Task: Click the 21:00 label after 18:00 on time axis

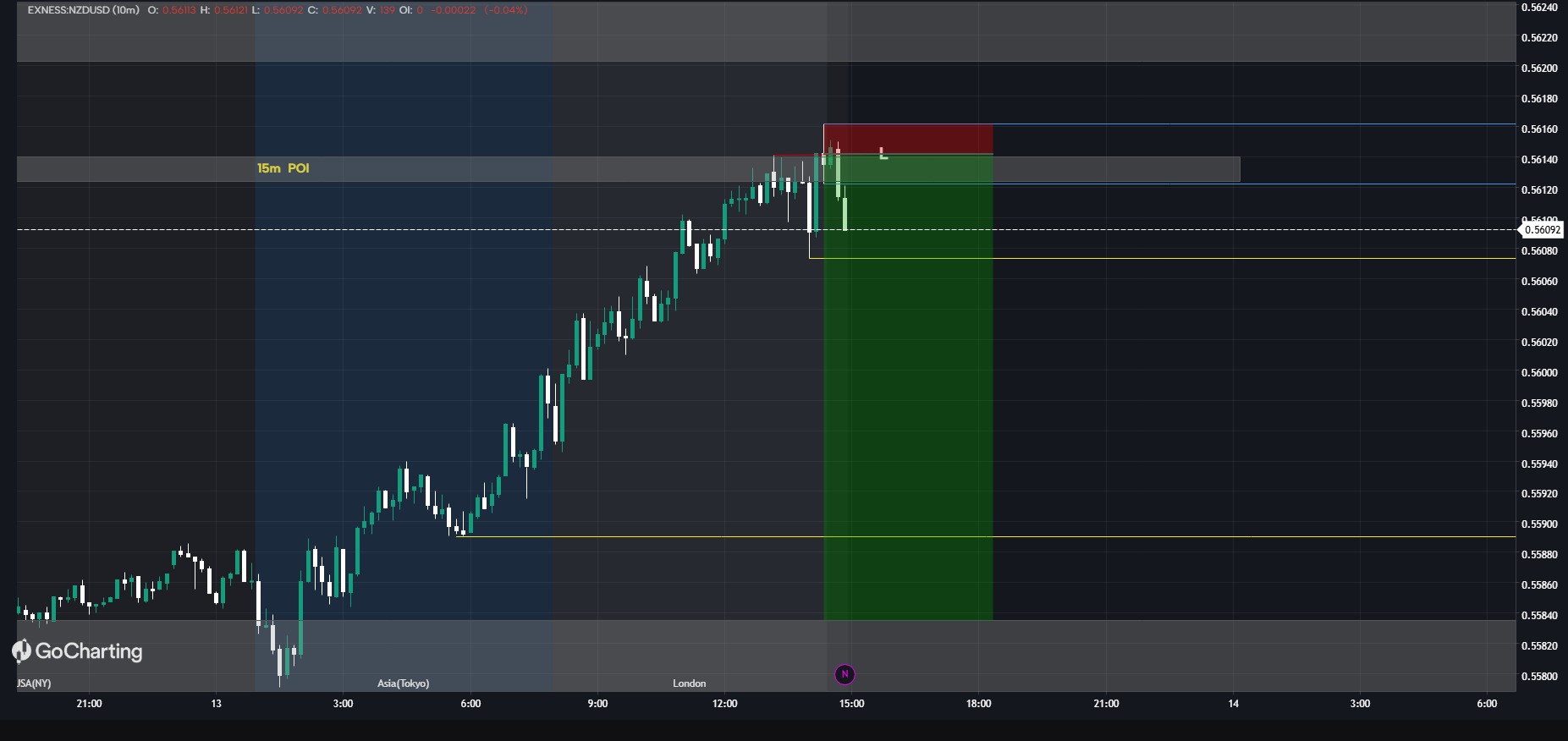Action: point(1106,704)
